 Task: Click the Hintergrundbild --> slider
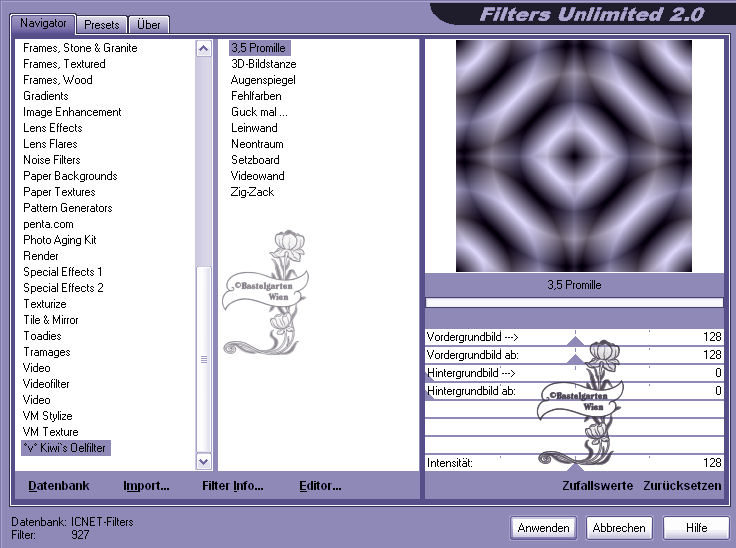coord(574,373)
